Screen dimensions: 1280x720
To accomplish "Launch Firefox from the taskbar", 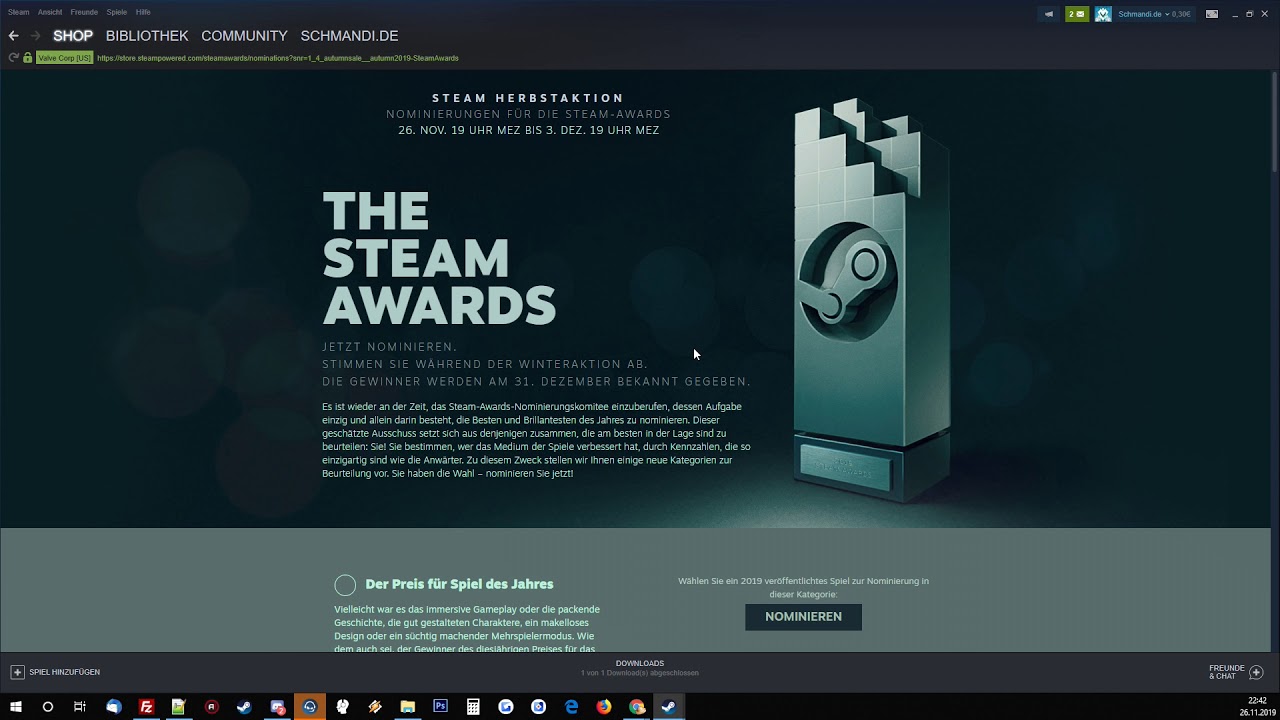I will click(604, 706).
